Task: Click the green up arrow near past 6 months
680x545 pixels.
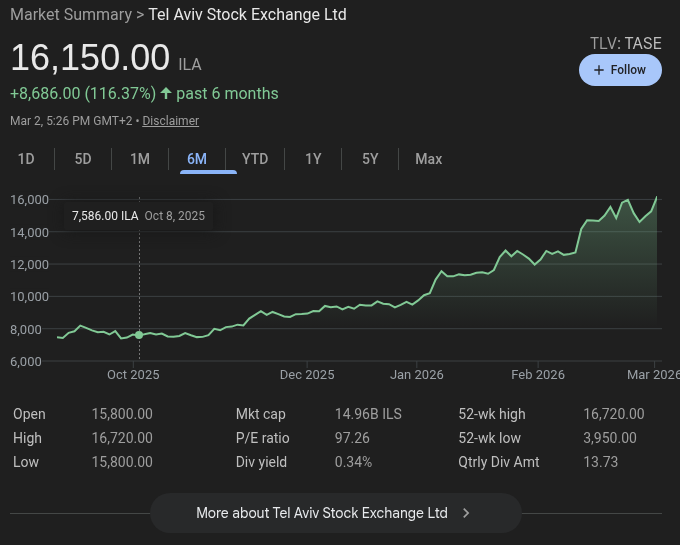Action: (166, 93)
